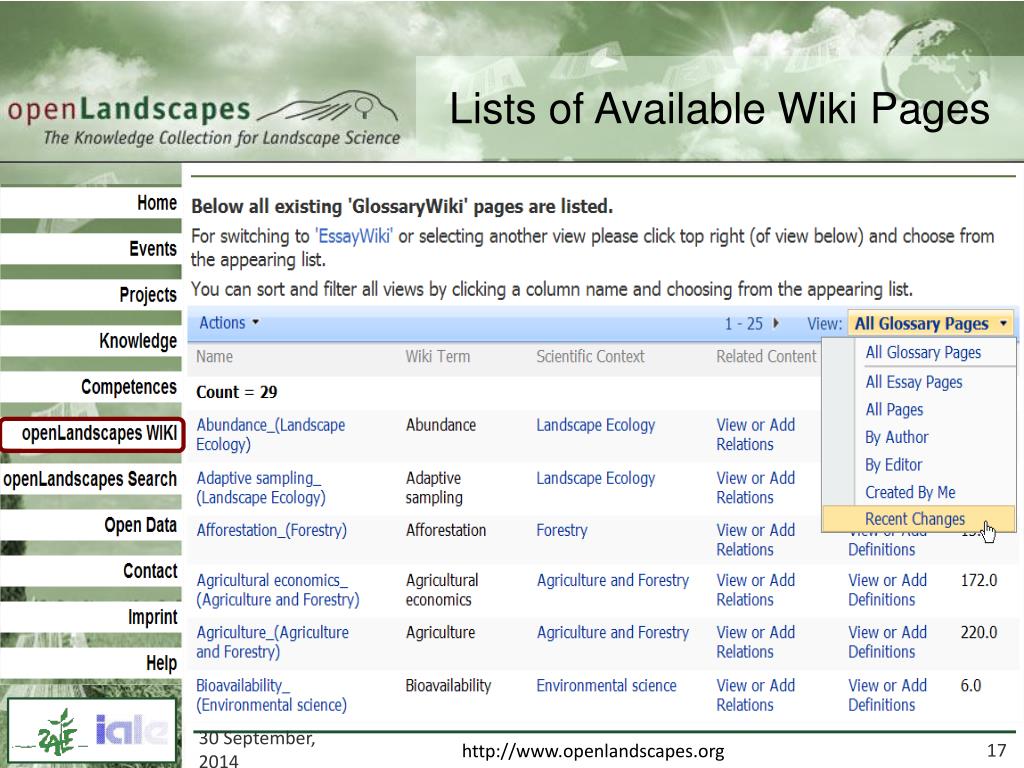Click Agriculture and Forestry in Agriculture row
1024x768 pixels.
point(613,633)
